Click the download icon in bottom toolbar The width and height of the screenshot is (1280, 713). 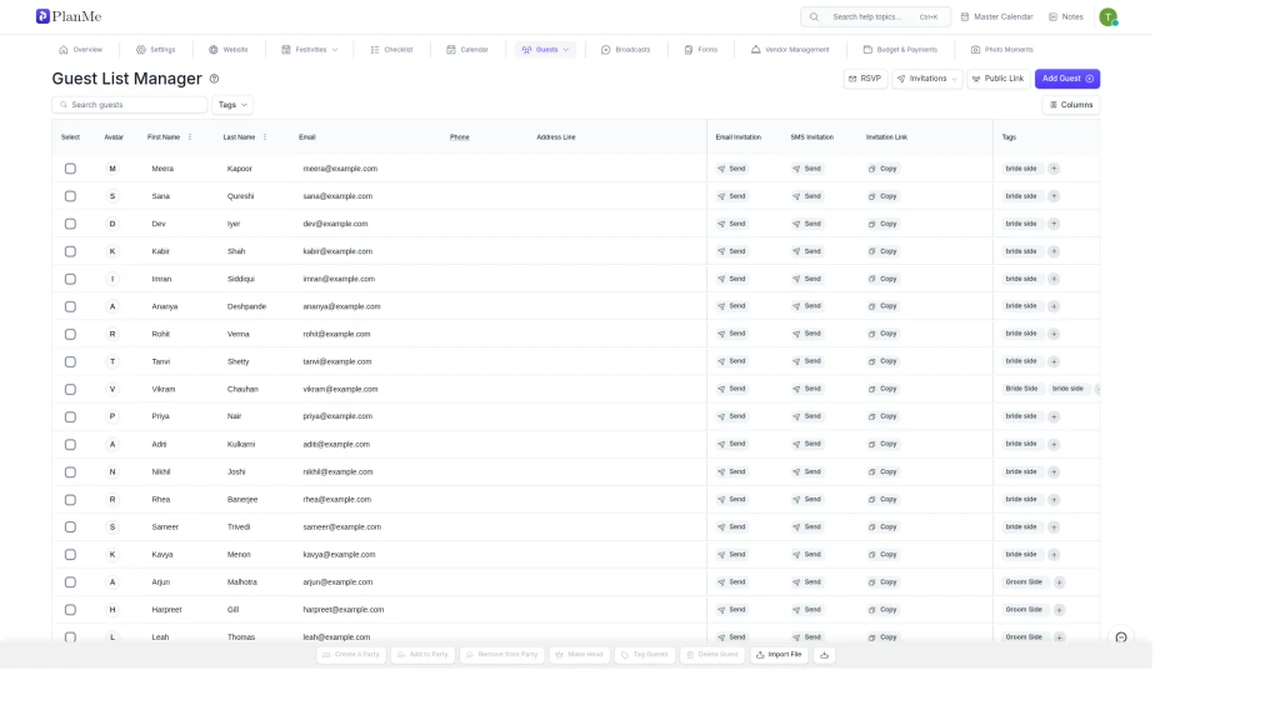825,655
